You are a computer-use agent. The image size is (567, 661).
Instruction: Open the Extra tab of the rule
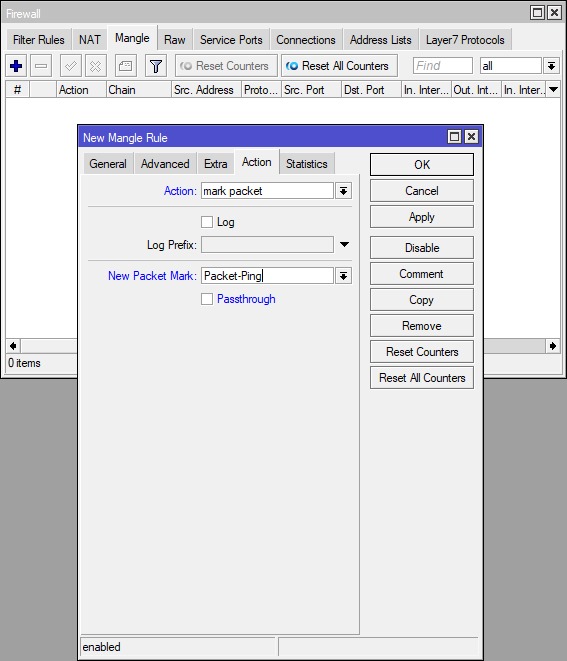tap(215, 164)
